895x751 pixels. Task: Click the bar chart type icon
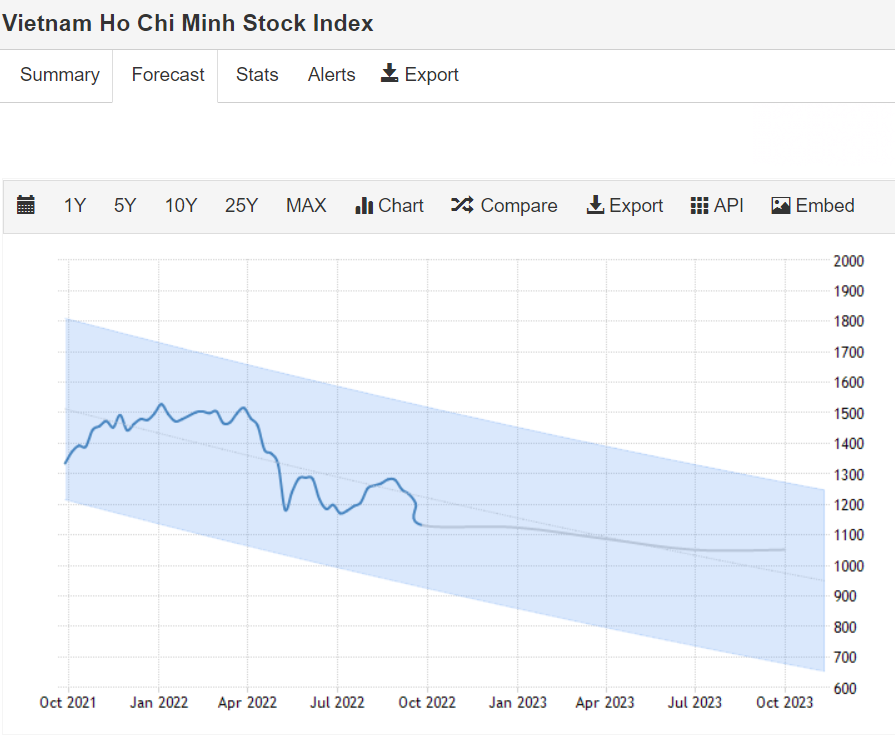364,205
